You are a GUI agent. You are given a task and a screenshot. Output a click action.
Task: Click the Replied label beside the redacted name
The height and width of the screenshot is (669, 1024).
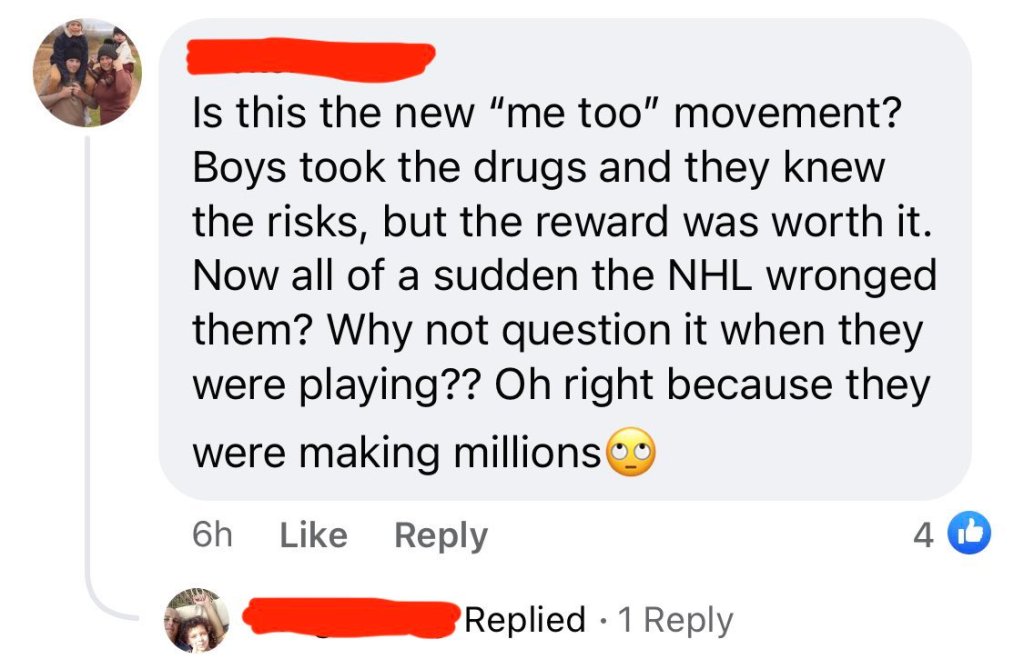click(525, 619)
